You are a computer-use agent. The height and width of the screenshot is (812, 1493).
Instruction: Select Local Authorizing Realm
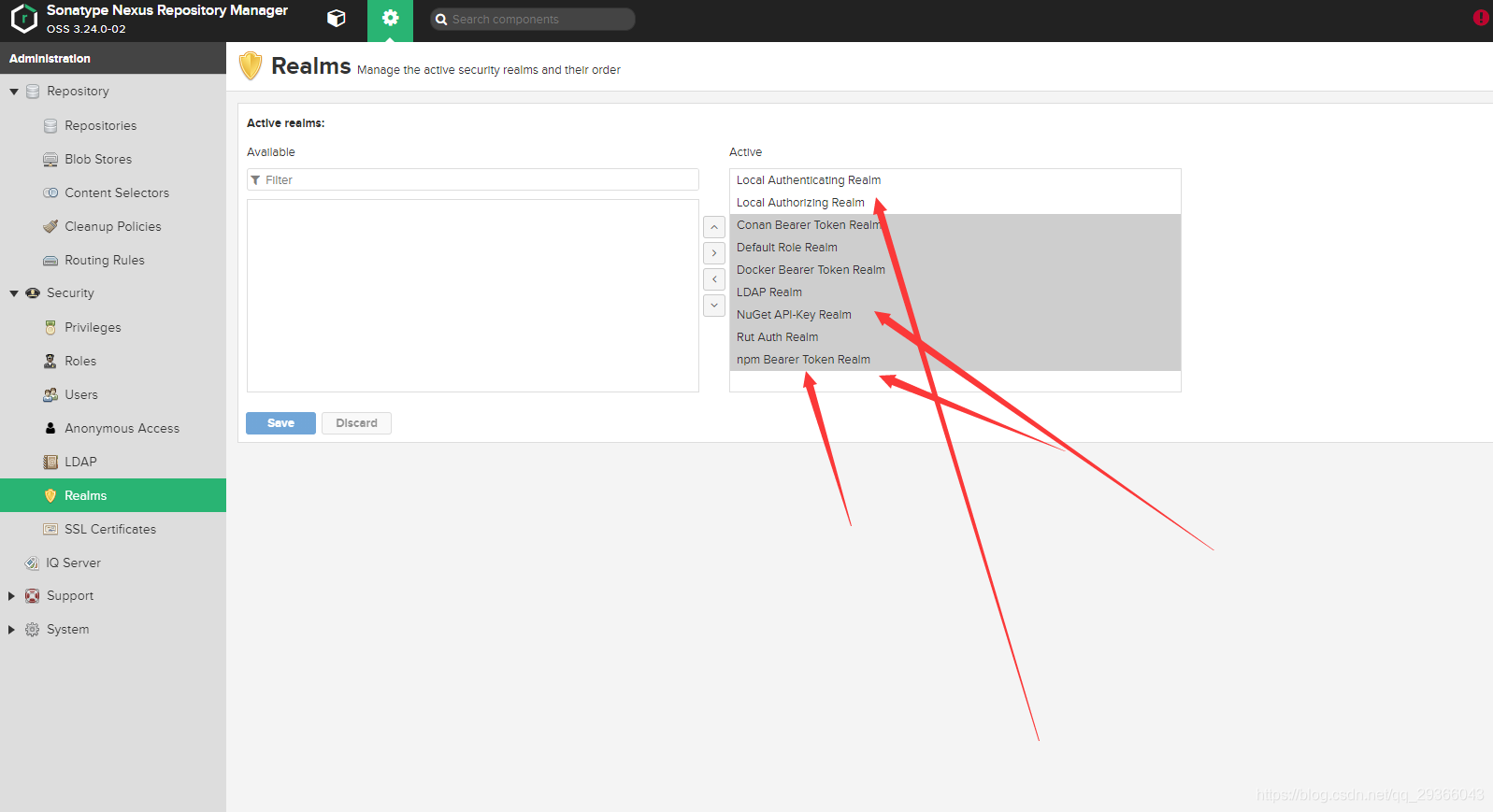(x=955, y=203)
